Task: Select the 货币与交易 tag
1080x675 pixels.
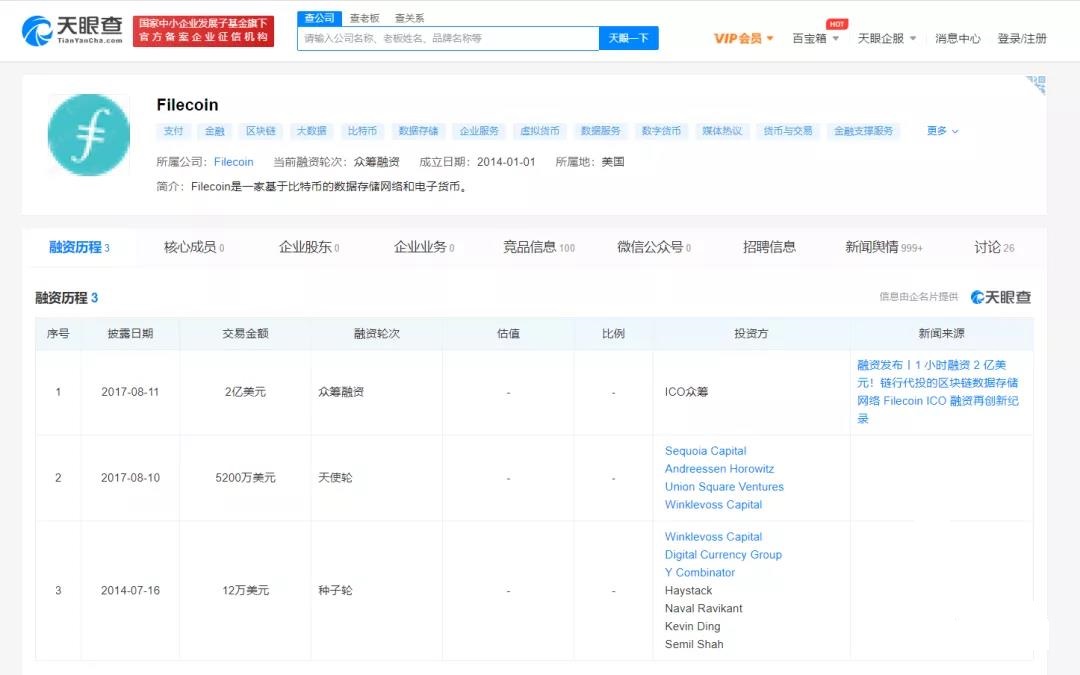Action: [787, 131]
